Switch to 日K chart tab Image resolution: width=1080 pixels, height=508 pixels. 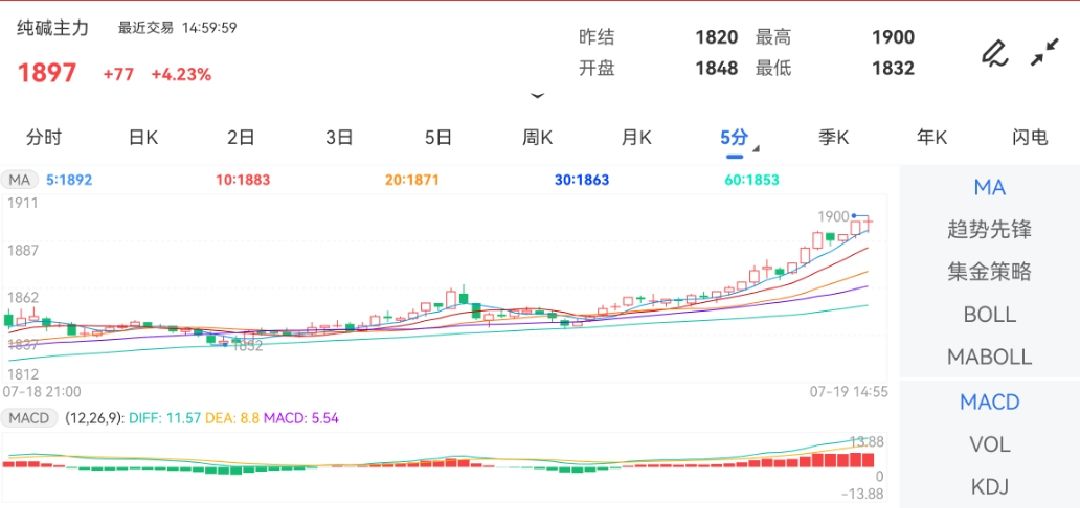(143, 138)
